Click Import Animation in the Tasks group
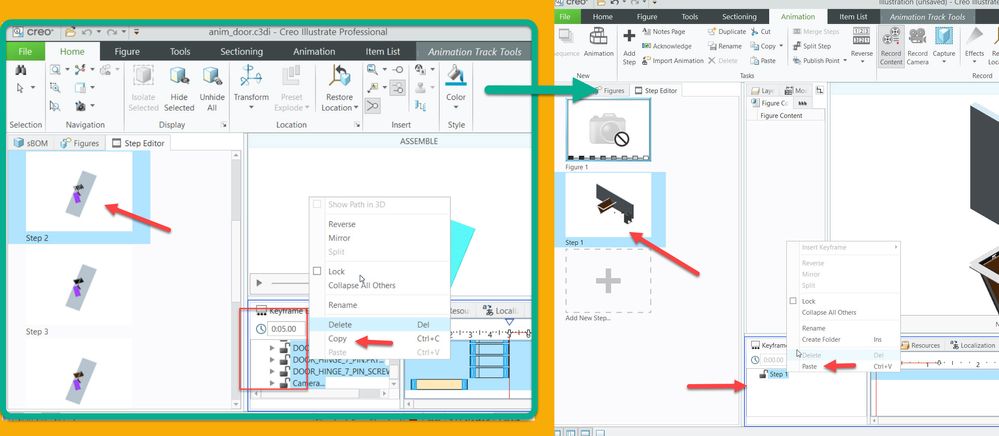The width and height of the screenshot is (999, 436). click(673, 61)
